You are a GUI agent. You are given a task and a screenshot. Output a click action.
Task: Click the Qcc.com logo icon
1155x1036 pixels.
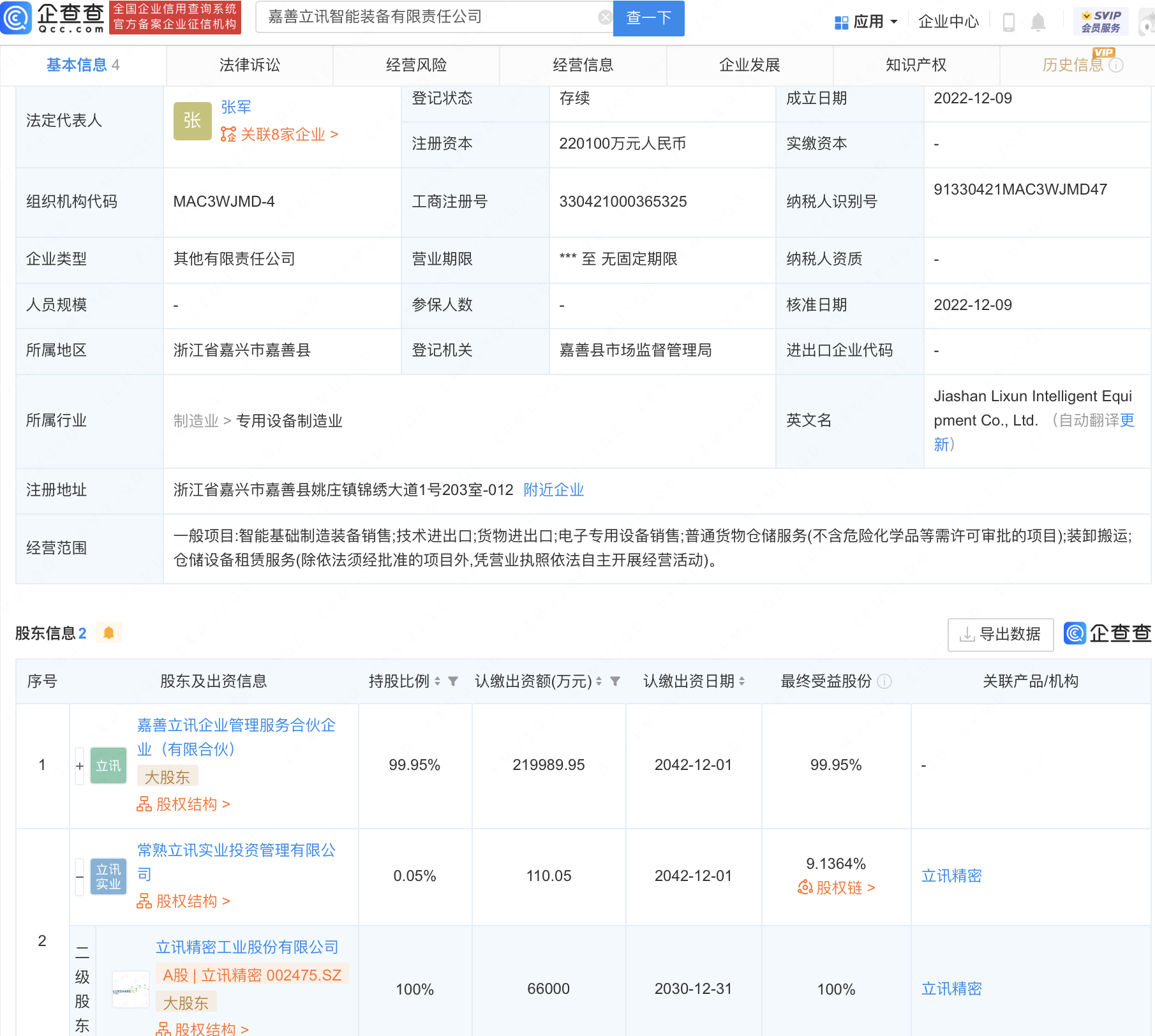click(17, 18)
